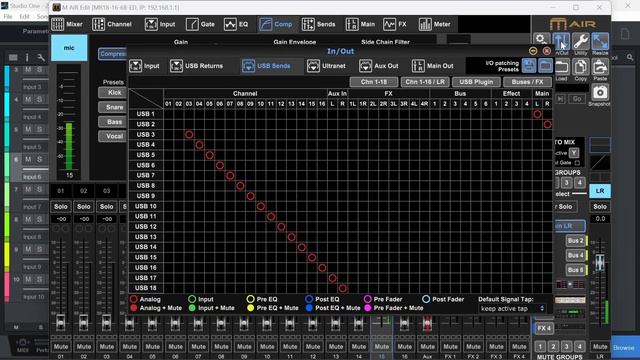This screenshot has width=640, height=360.
Task: Open the Channel view
Action: pyautogui.click(x=112, y=24)
